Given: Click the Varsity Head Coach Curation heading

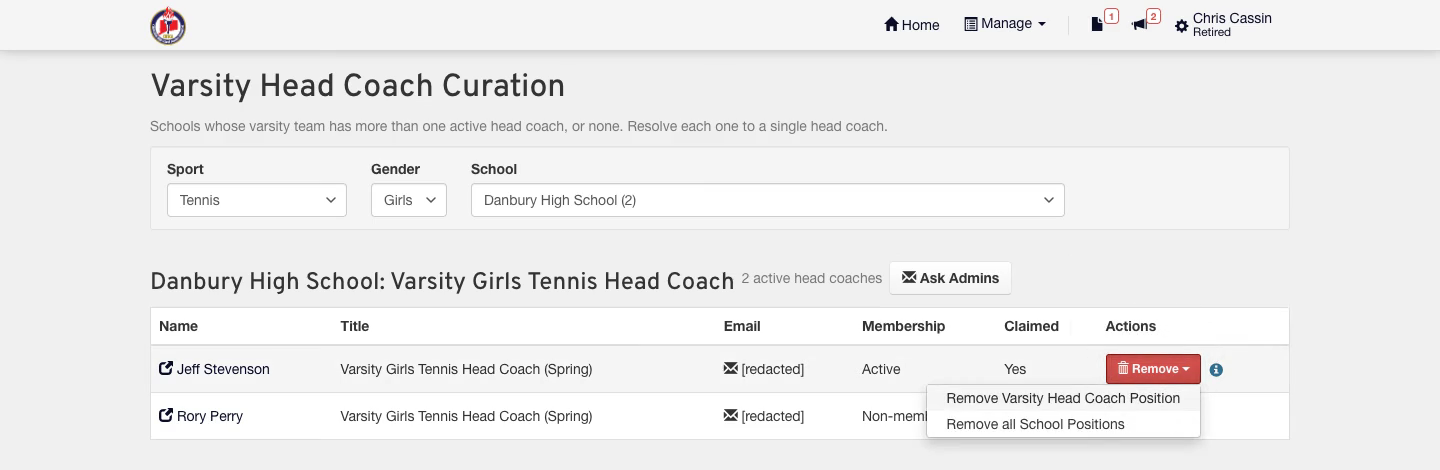Looking at the screenshot, I should [x=358, y=86].
